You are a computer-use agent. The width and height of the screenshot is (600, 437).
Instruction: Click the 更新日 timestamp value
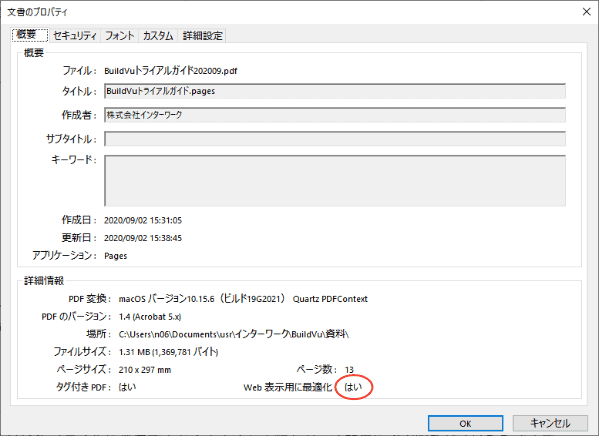pos(150,238)
